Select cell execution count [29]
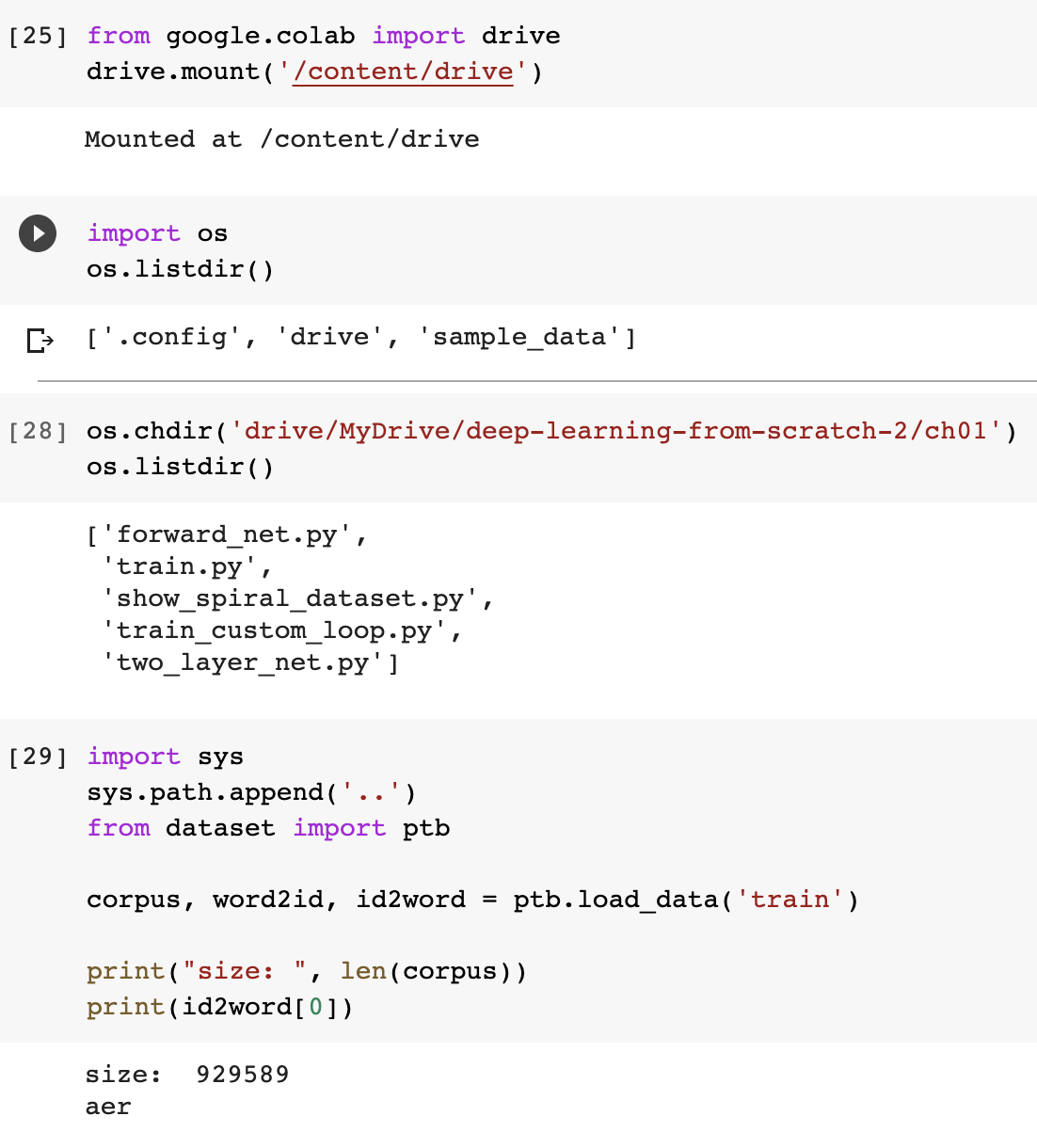Viewport: 1037px width, 1148px height. click(38, 757)
